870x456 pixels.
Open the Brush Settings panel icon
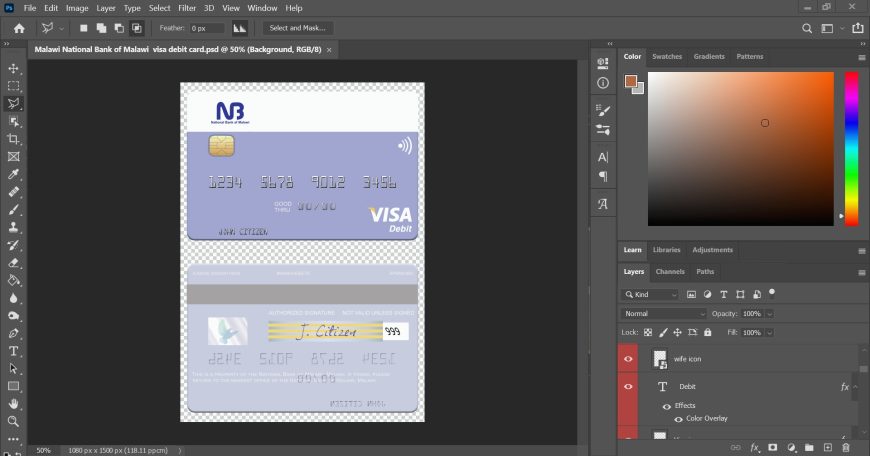(x=603, y=110)
